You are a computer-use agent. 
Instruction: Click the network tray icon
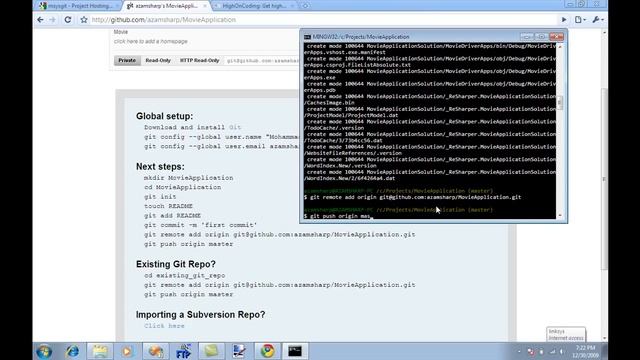click(552, 351)
